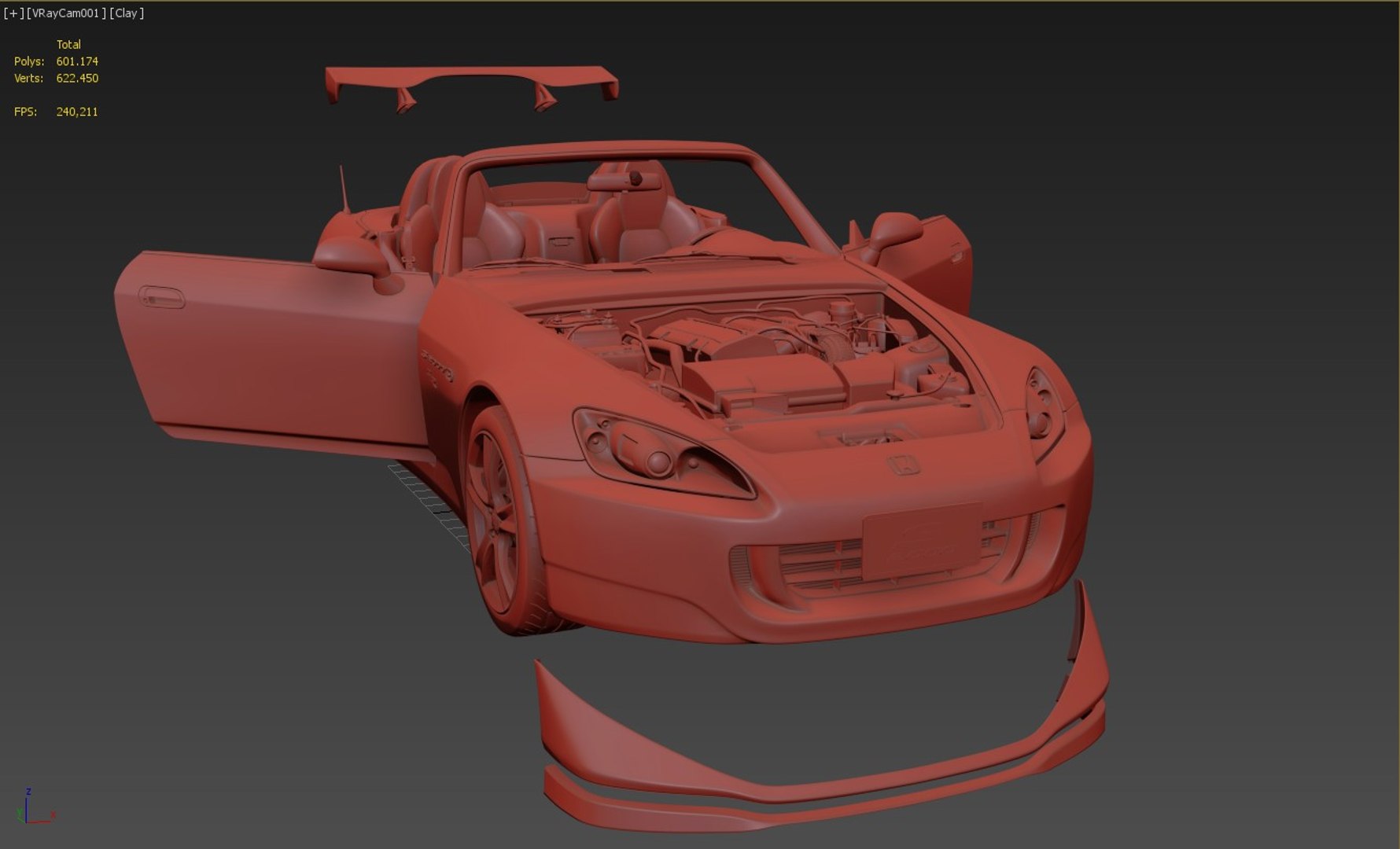Open the [+] viewport general menu
The image size is (1400, 849).
click(x=13, y=13)
